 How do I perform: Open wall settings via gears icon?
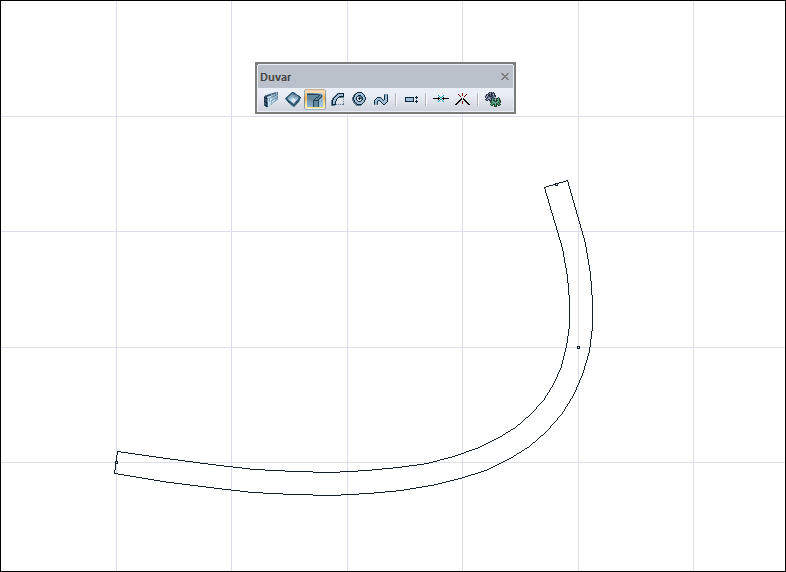(x=493, y=99)
